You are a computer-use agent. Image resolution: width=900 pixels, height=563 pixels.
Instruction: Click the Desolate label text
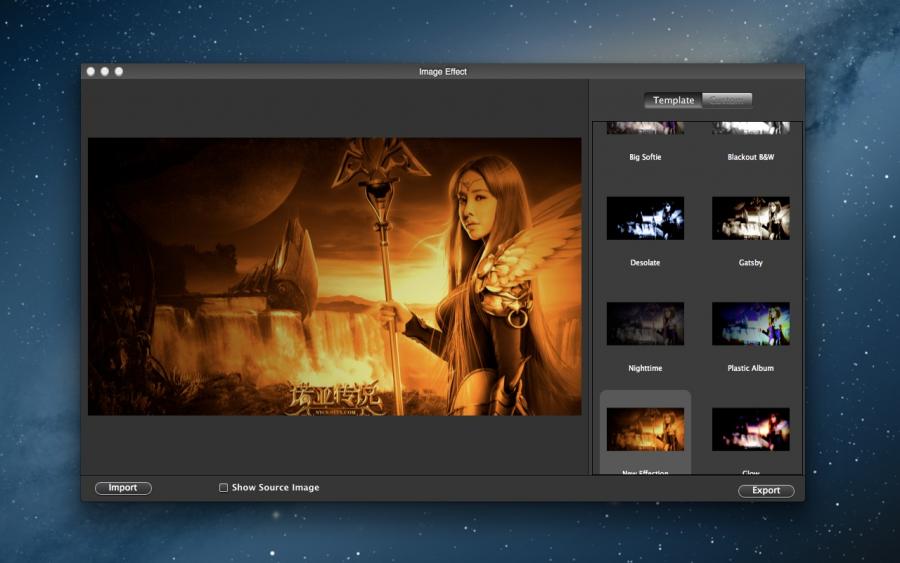click(x=645, y=262)
